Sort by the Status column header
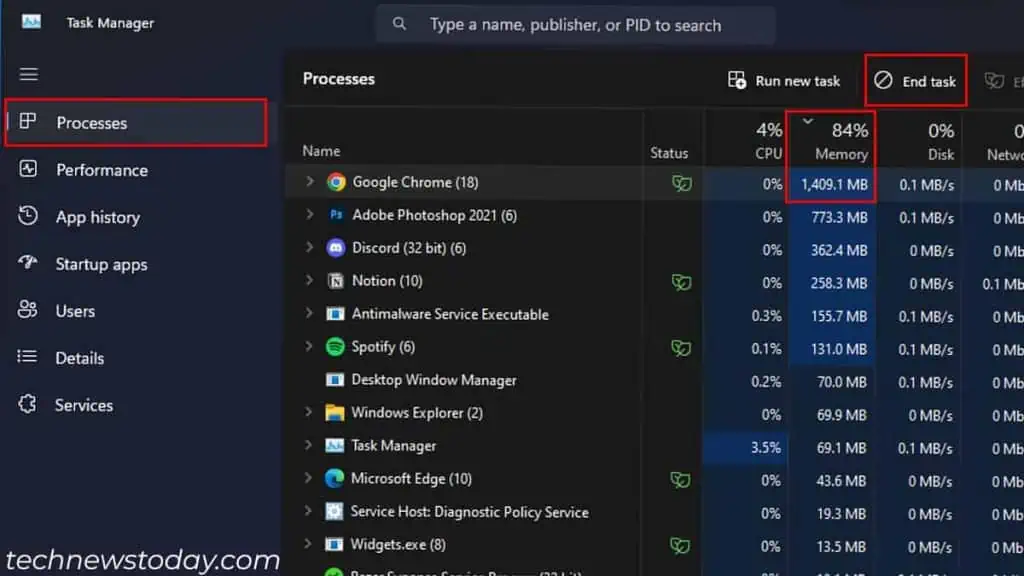The width and height of the screenshot is (1024, 576). point(669,153)
